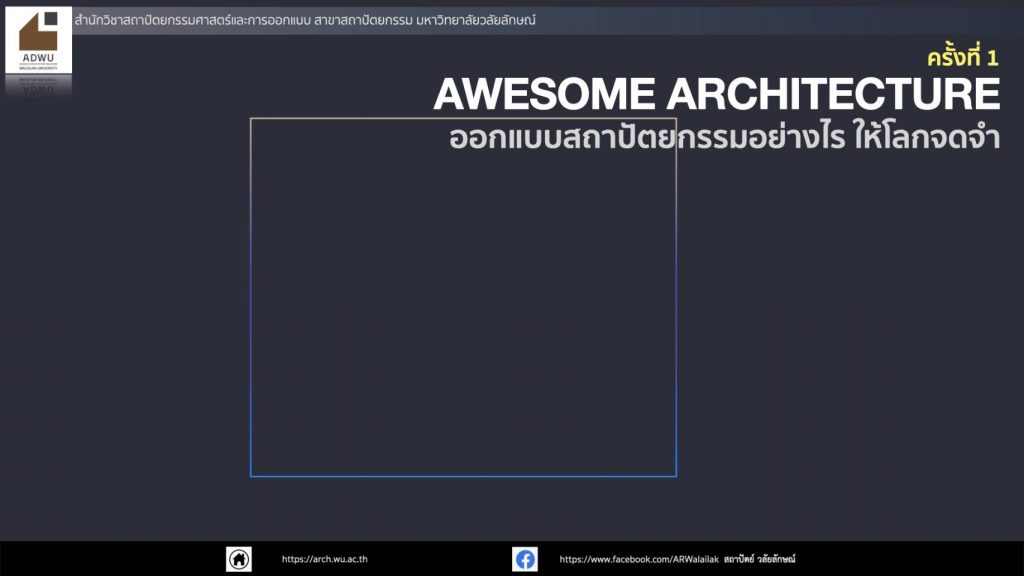Click the mirrored reflection beneath the ADWU logo
1024x576 pixels.
(x=38, y=86)
